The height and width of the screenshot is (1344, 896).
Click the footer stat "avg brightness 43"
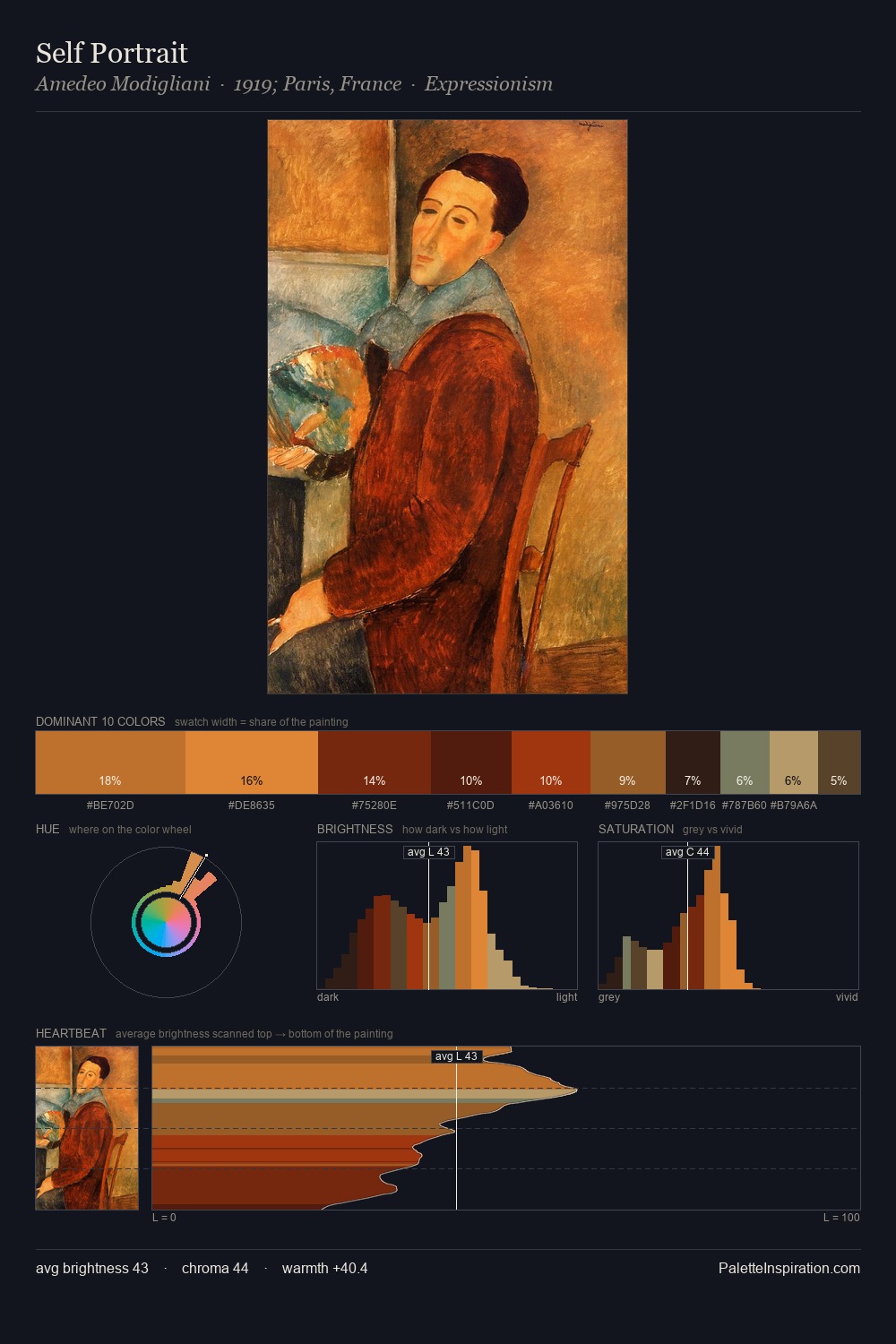pos(92,1269)
